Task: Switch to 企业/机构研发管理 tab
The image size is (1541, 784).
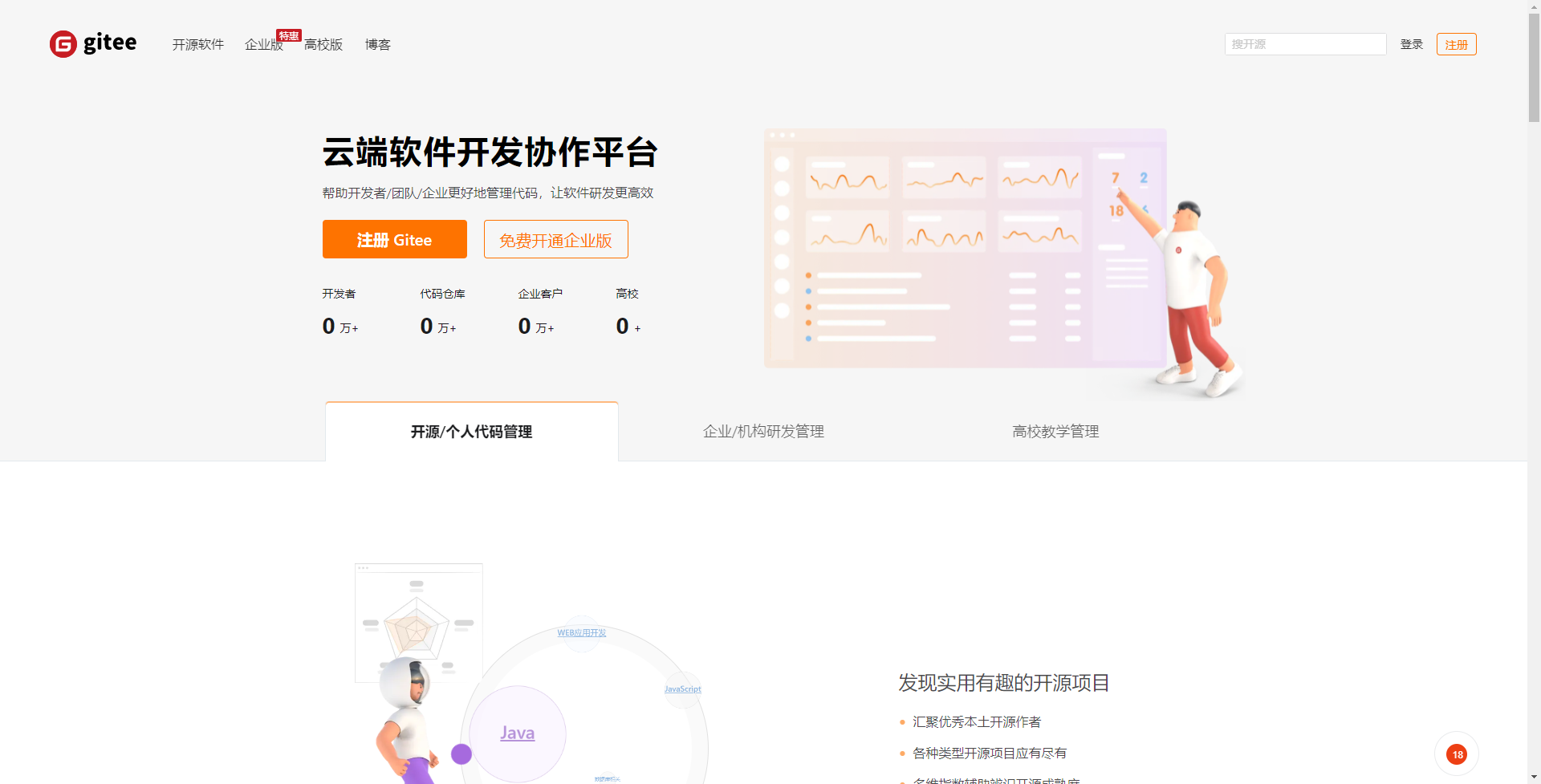Action: point(763,432)
